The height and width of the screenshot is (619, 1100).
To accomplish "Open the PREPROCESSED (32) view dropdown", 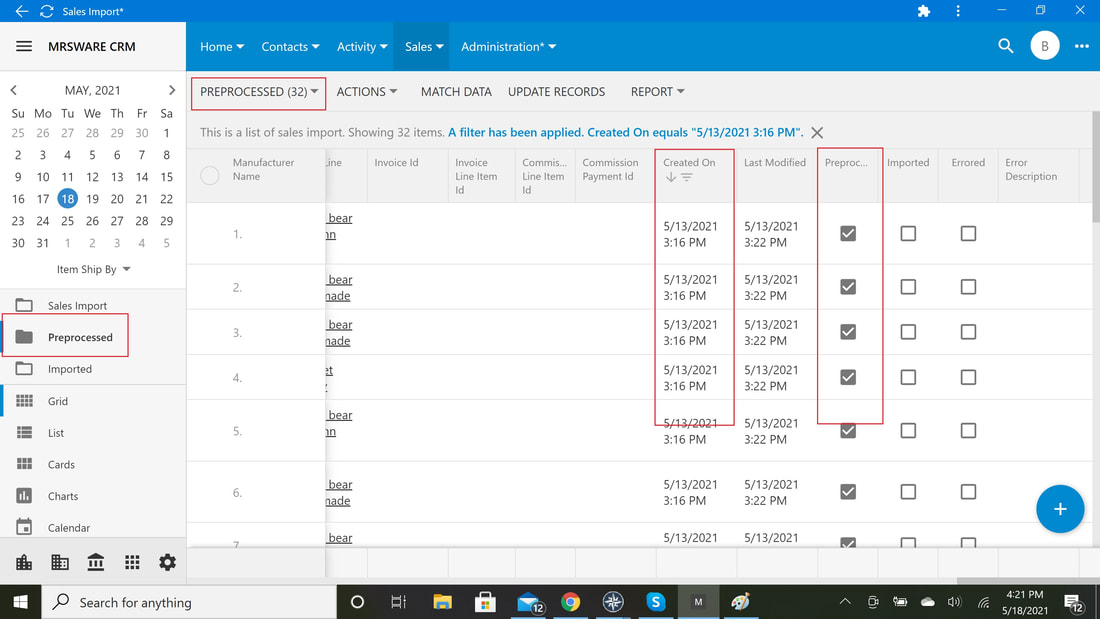I will [x=259, y=92].
